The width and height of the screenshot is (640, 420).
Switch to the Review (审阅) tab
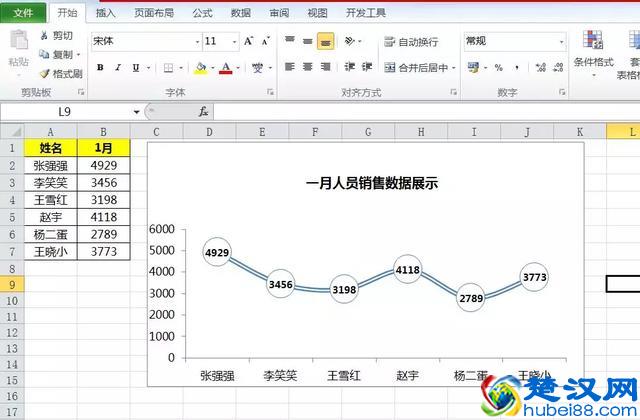[279, 13]
